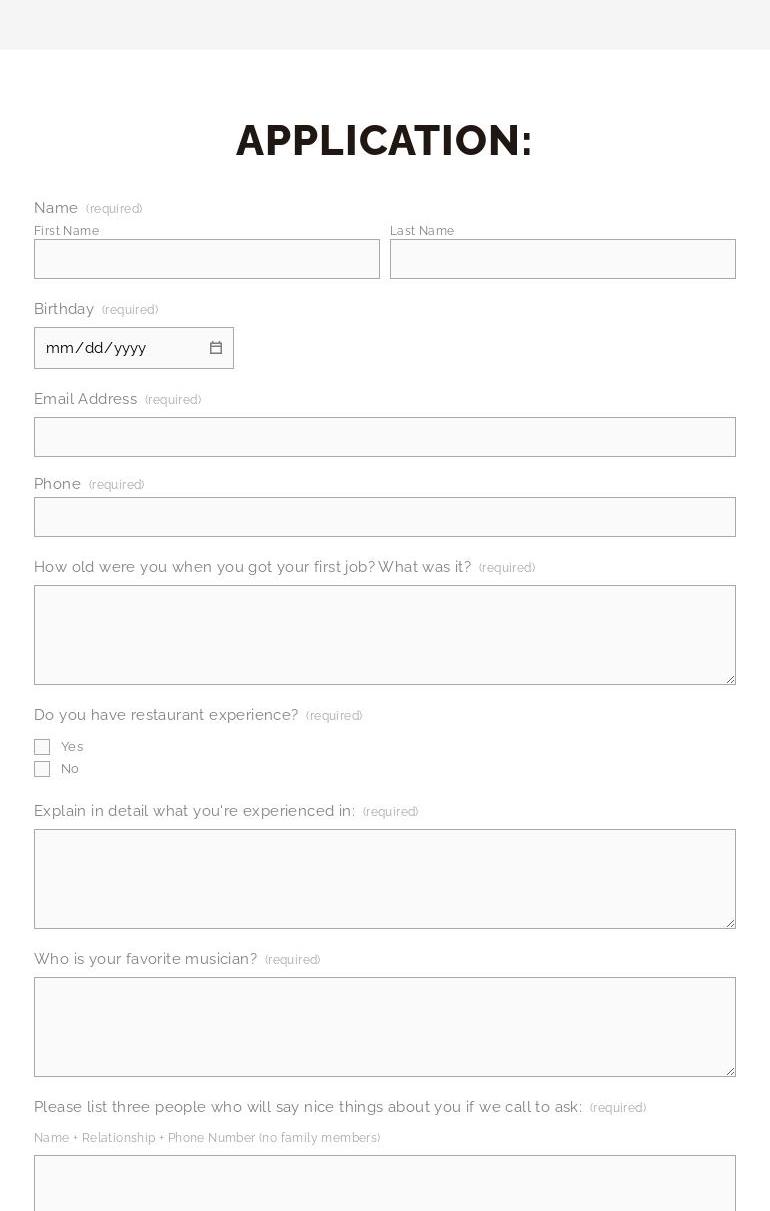Viewport: 770px width, 1211px height.
Task: Focus the Phone number field
Action: click(385, 517)
